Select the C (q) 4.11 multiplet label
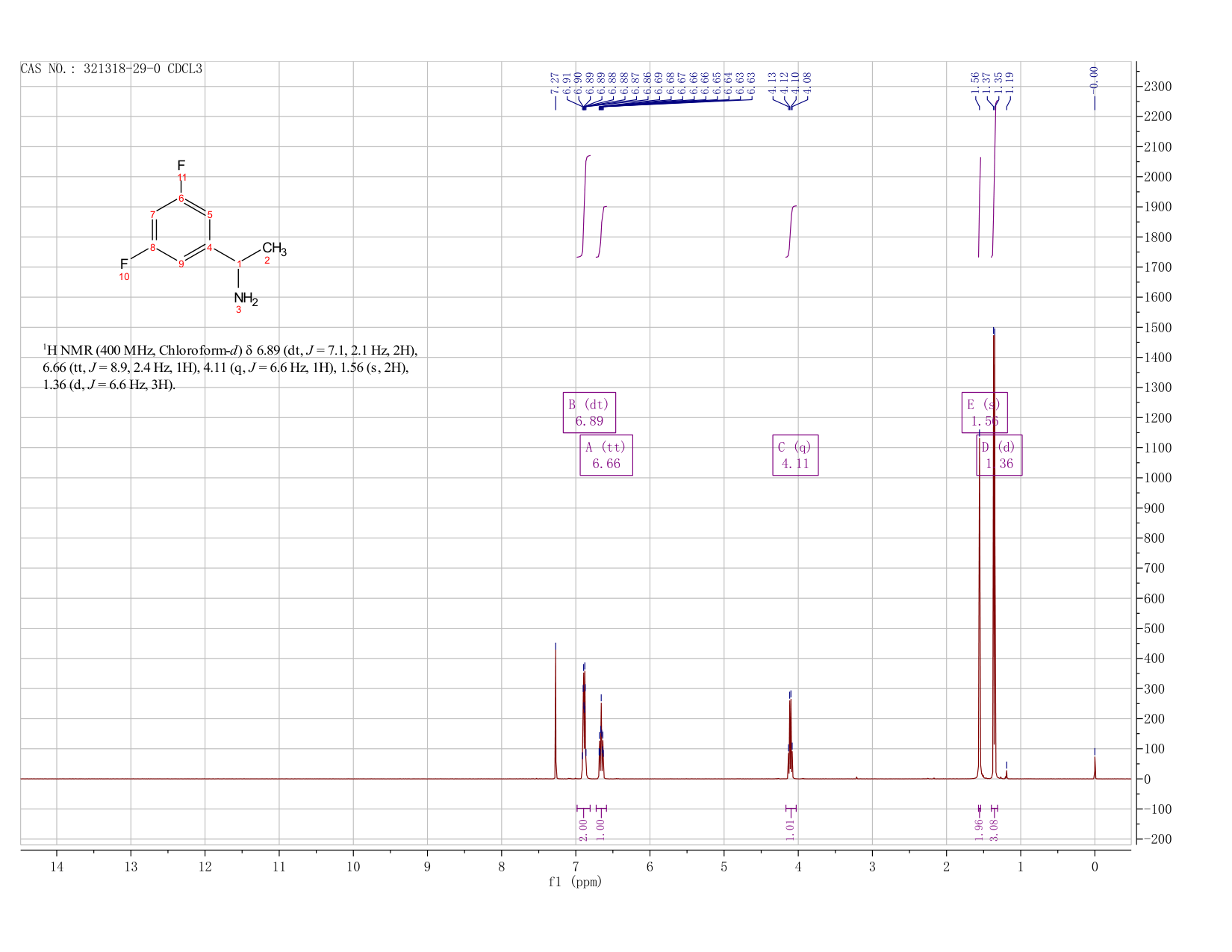This screenshot has height=952, width=1232. coord(795,455)
